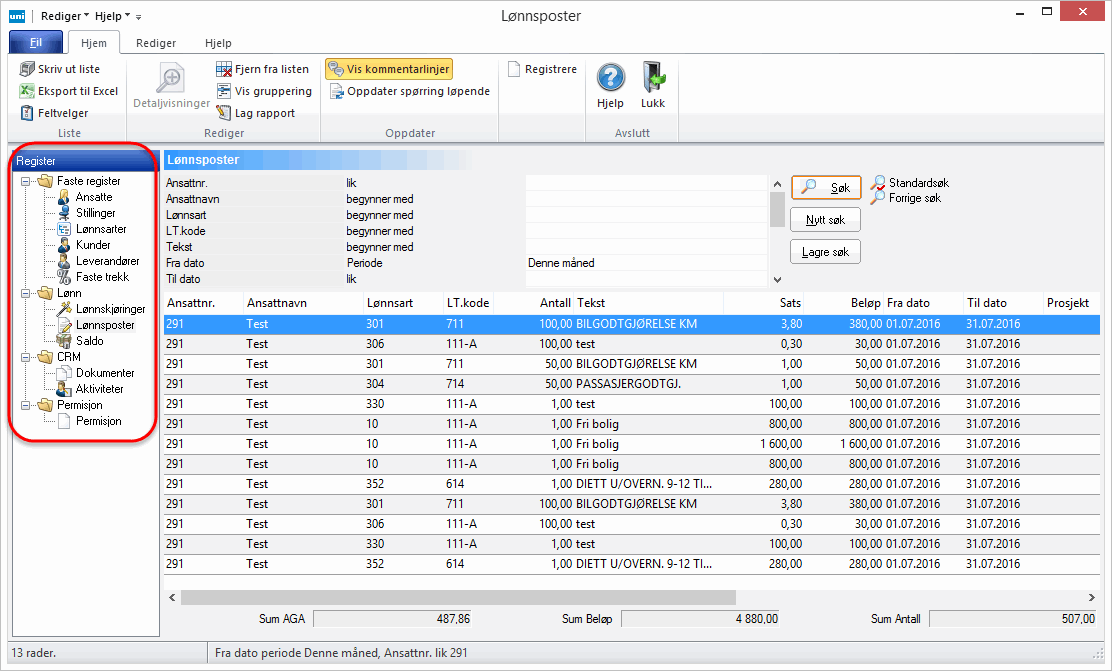Open Hjelp with the question mark icon
The width and height of the screenshot is (1112, 671).
click(610, 79)
